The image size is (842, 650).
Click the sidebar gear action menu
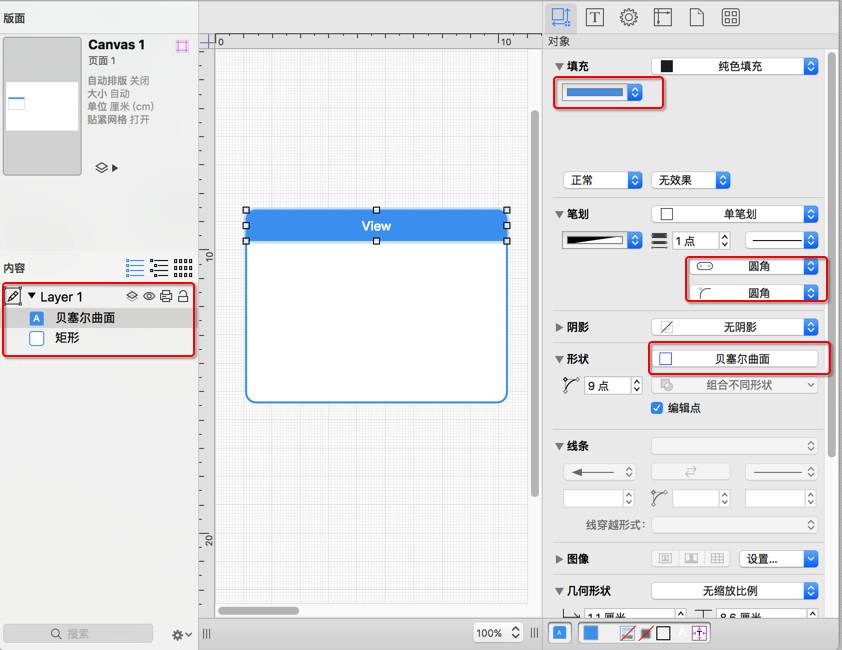[x=181, y=634]
